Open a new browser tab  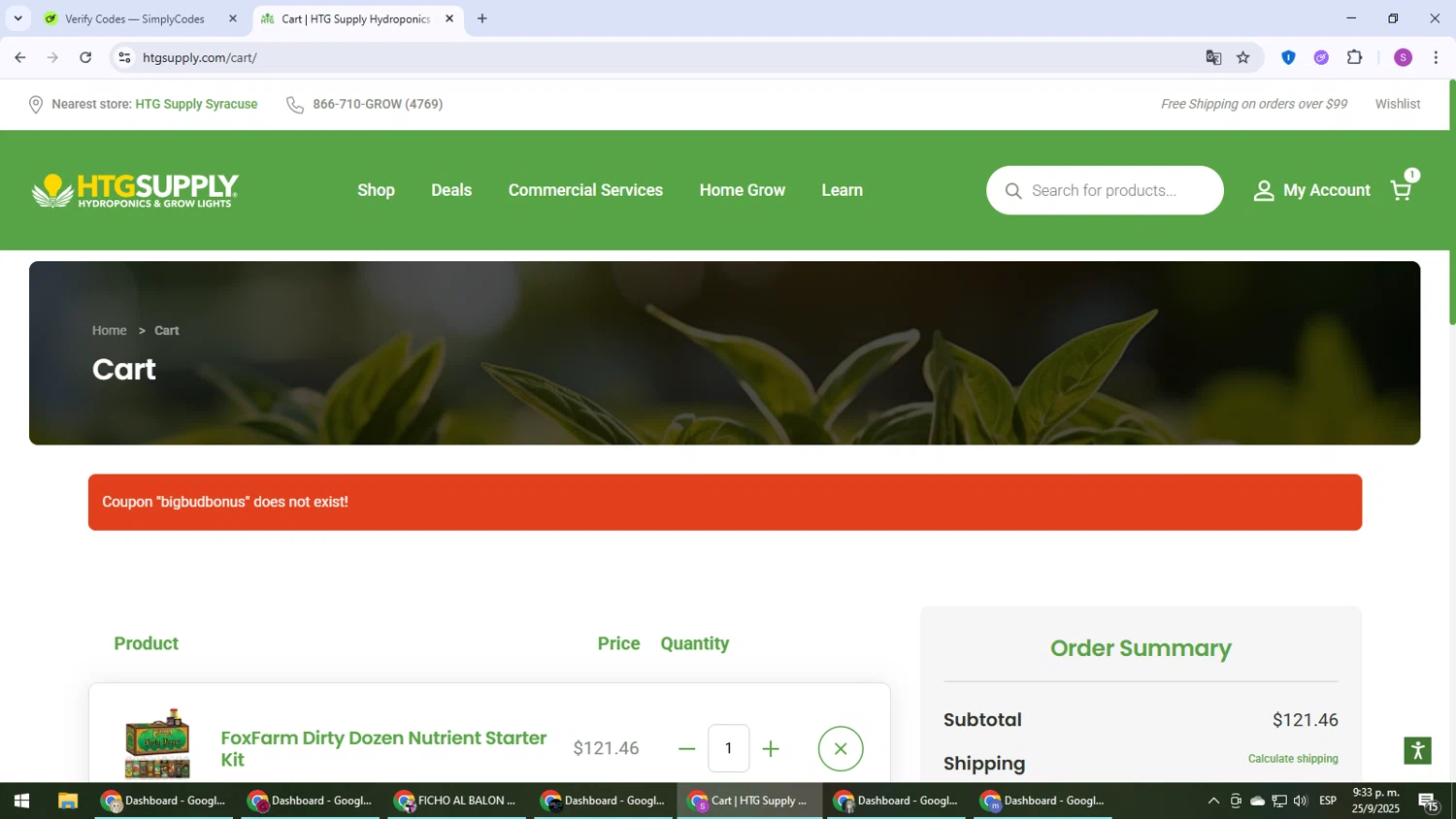[x=482, y=18]
